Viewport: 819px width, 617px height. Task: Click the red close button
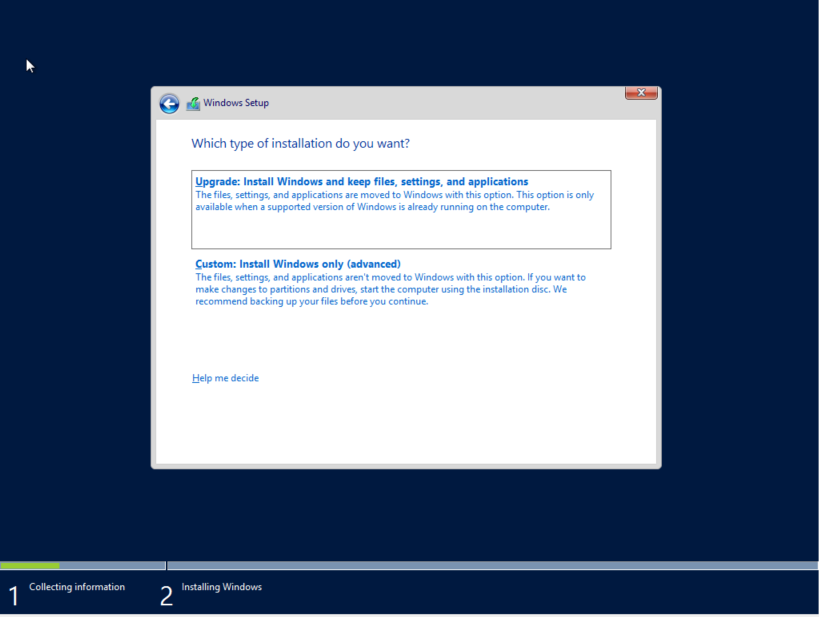[x=639, y=92]
